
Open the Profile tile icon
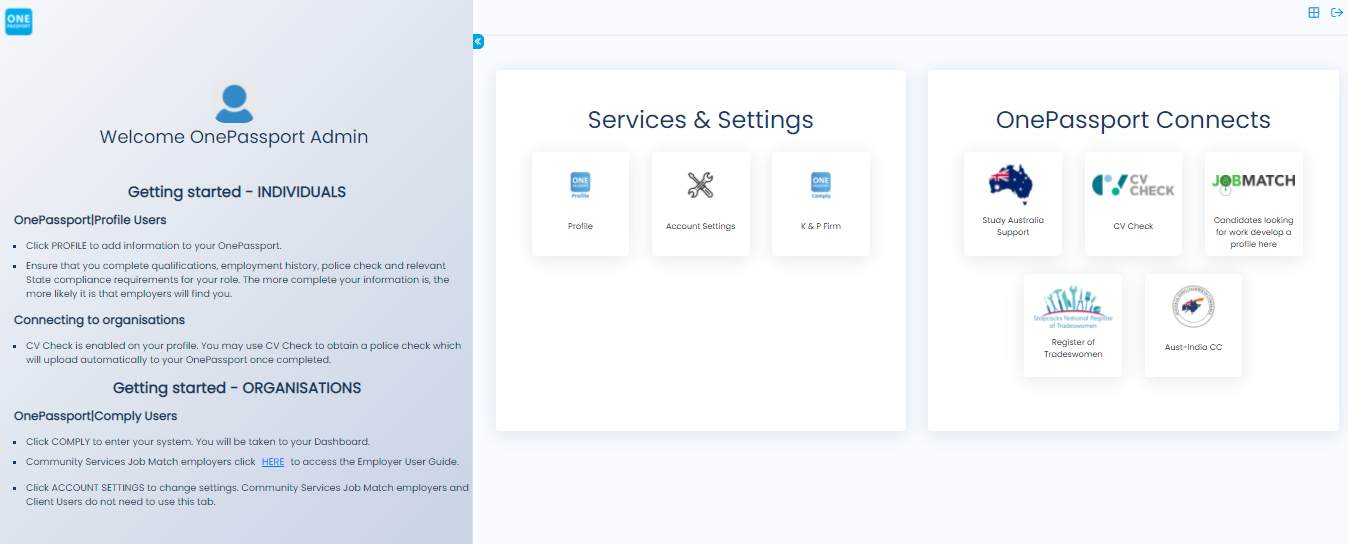click(x=580, y=185)
